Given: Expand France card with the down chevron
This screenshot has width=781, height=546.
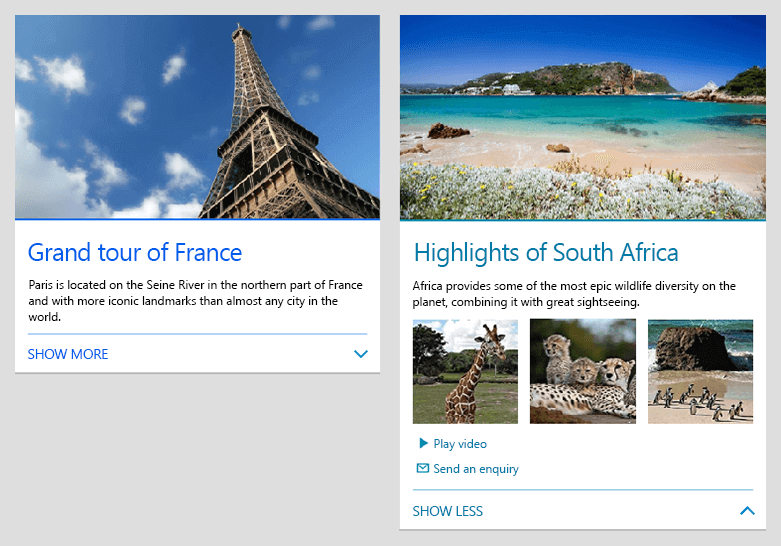Looking at the screenshot, I should point(361,354).
